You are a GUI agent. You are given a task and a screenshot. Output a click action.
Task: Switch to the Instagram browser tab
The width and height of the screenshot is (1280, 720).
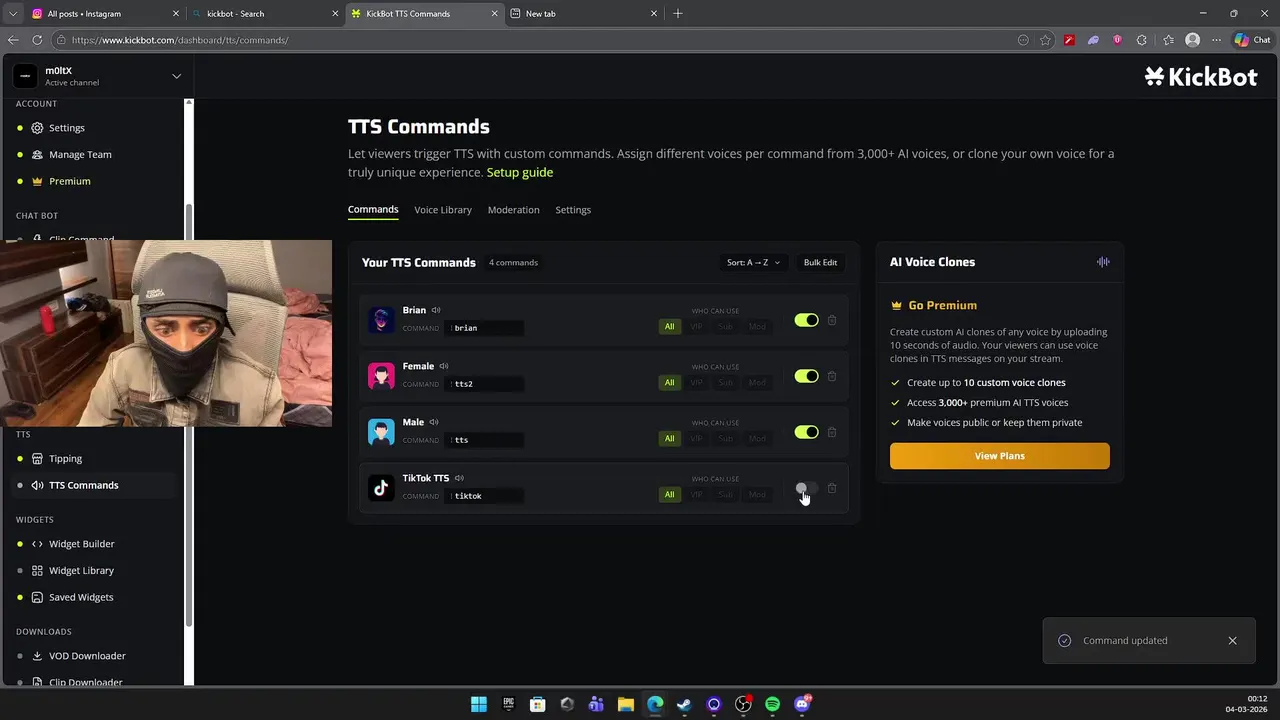105,13
